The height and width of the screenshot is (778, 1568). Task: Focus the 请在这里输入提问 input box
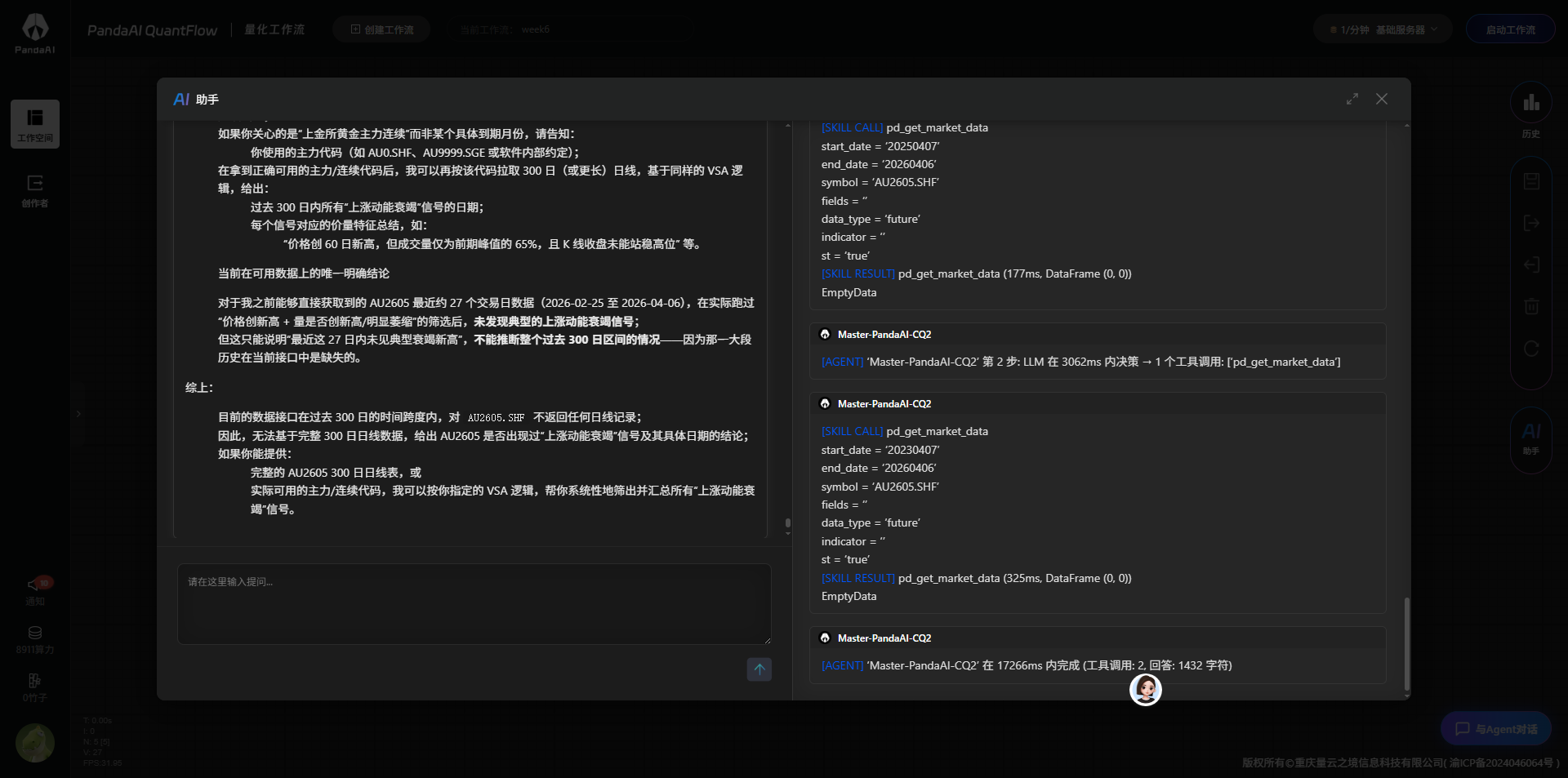474,604
